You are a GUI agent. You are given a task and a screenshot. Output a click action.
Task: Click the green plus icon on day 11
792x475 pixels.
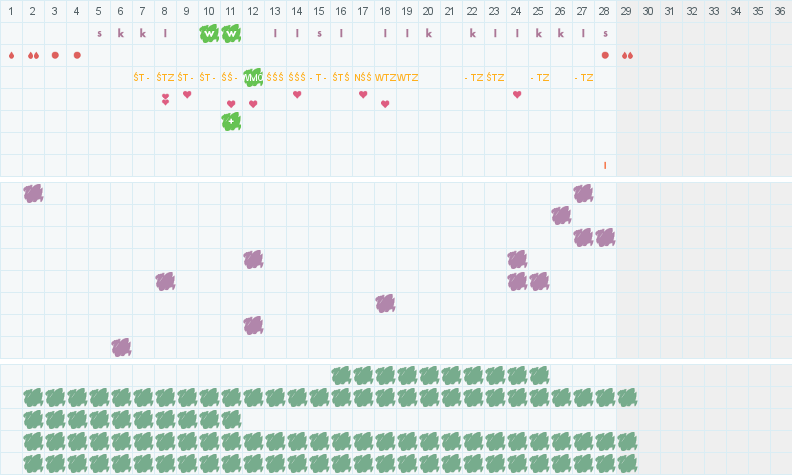tap(231, 121)
